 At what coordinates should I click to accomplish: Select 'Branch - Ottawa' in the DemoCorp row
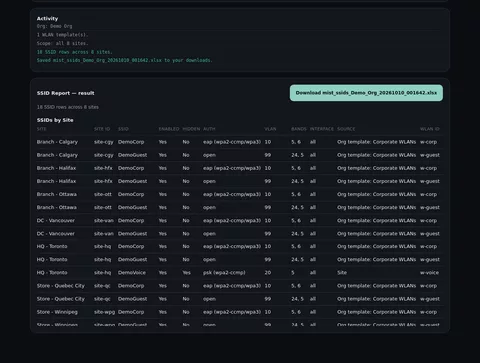(x=57, y=194)
